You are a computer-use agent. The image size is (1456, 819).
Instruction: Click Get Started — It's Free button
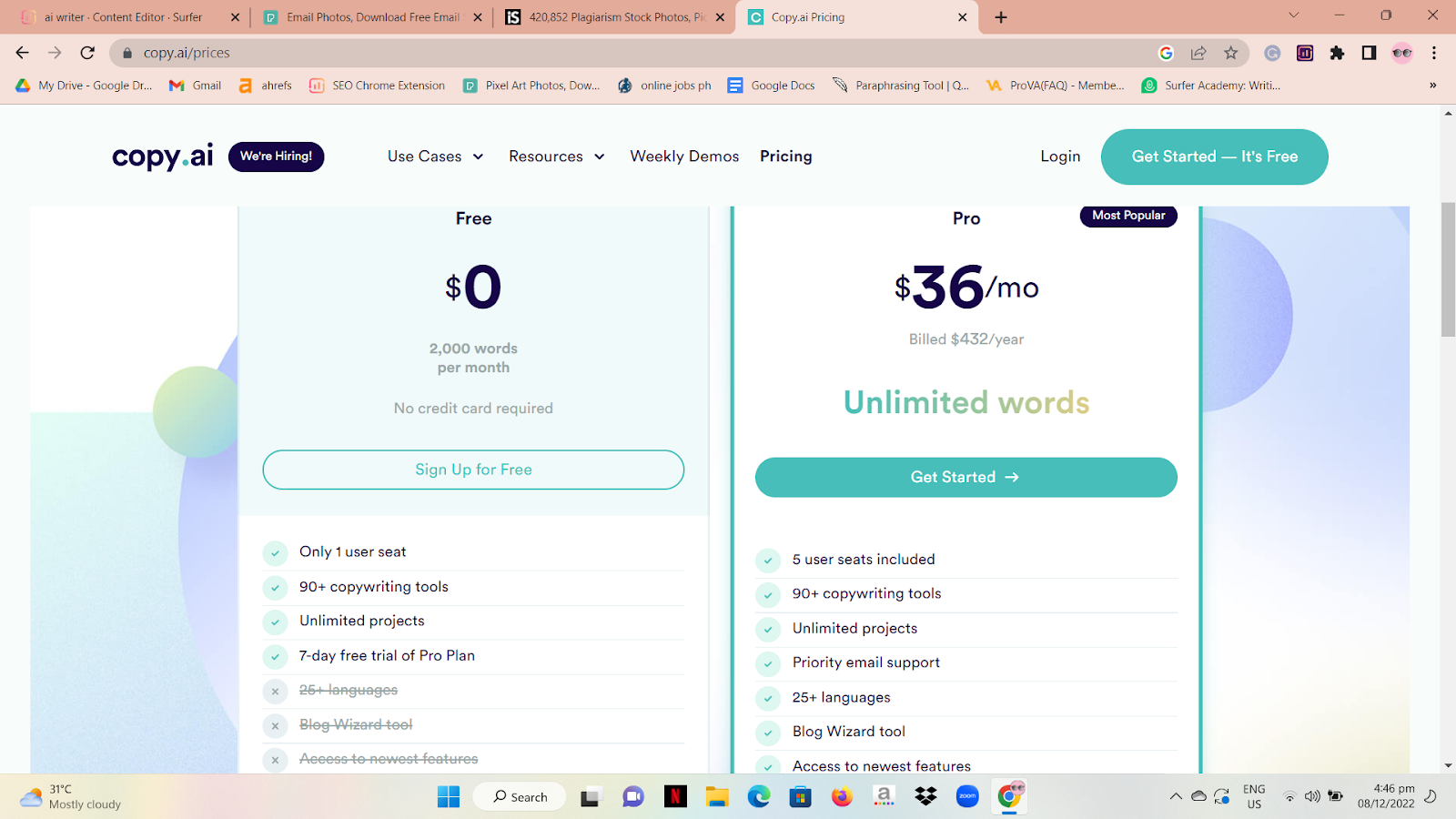pyautogui.click(x=1215, y=157)
